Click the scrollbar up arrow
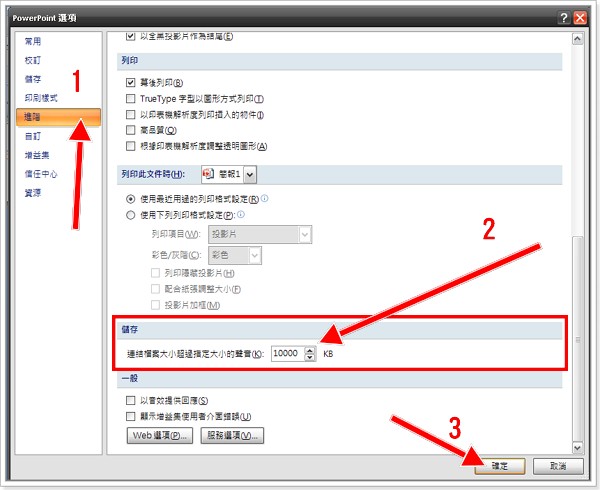 [x=577, y=38]
